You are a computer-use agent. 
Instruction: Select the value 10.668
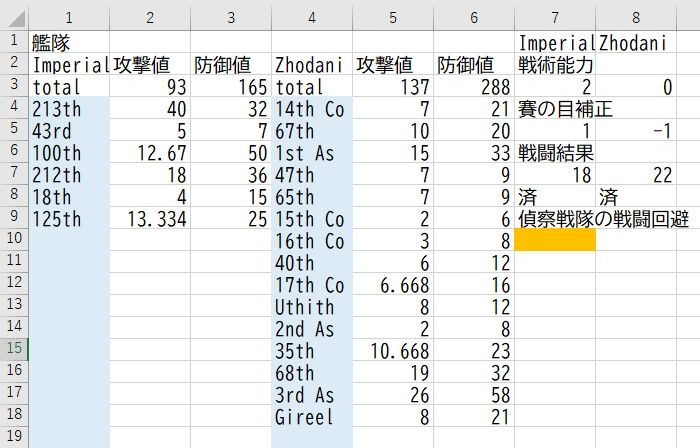click(x=393, y=349)
